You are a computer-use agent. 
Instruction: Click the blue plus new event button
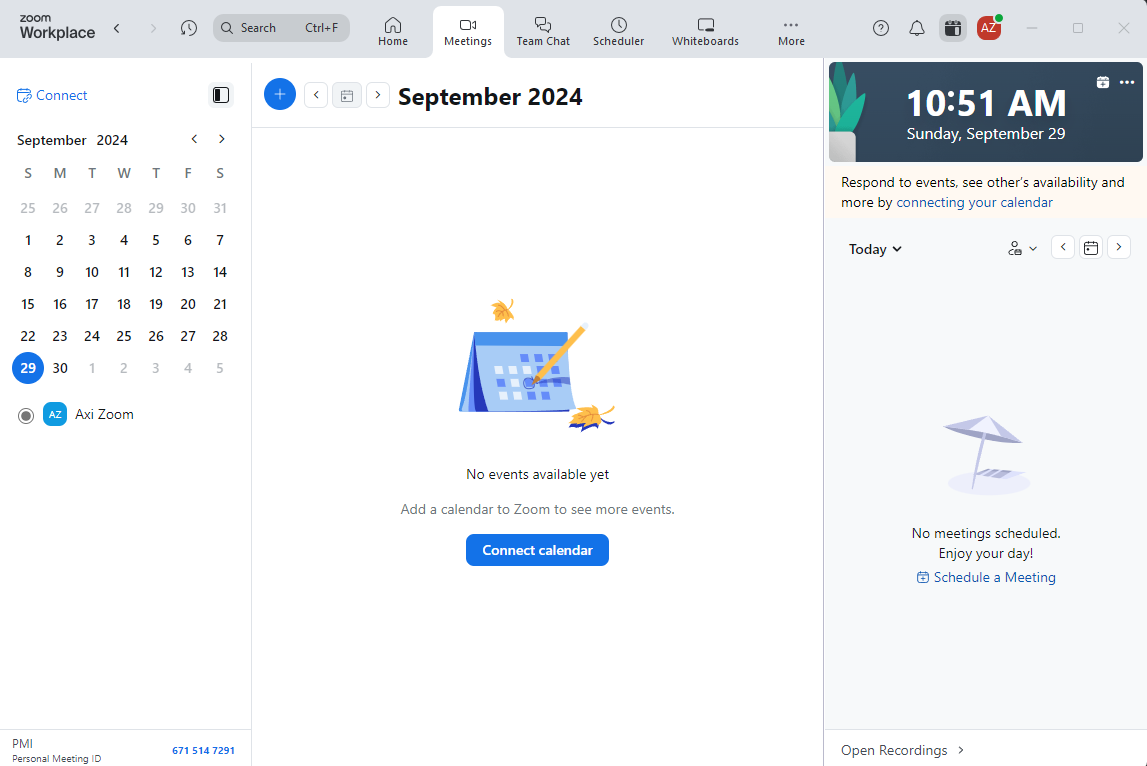coord(280,95)
